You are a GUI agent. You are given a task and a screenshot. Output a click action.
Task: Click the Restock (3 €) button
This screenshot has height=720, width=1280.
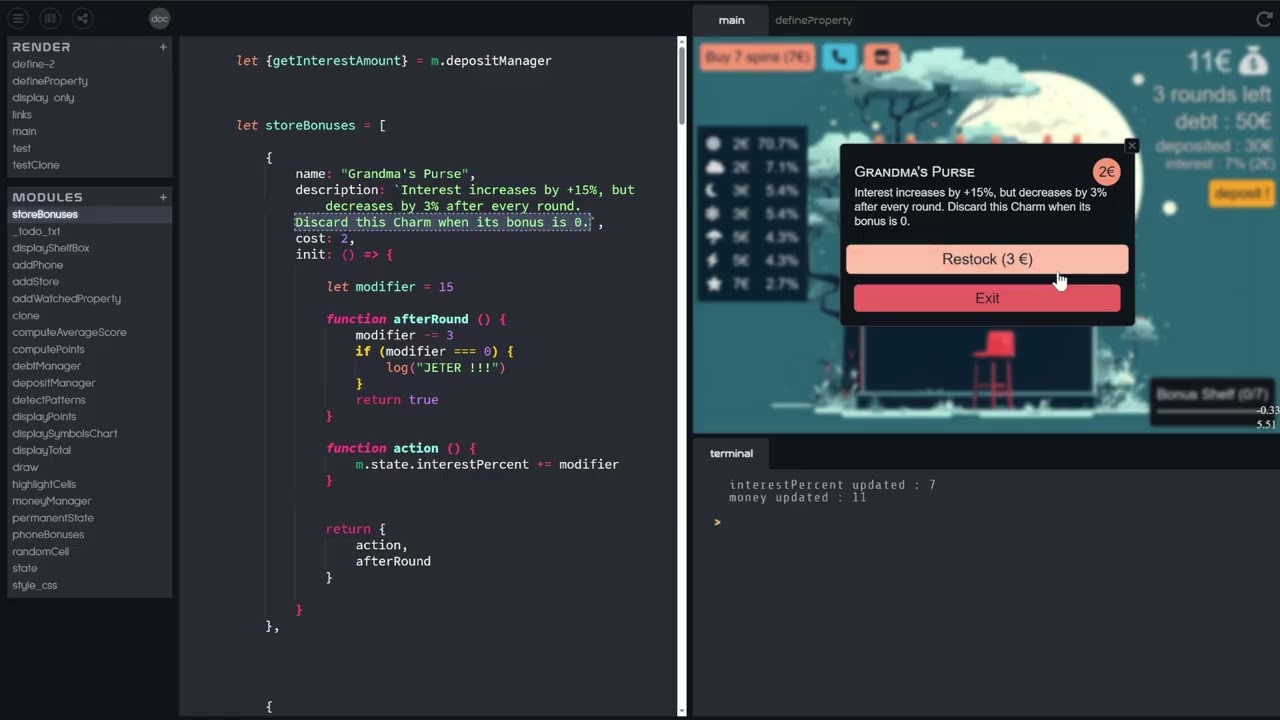click(x=987, y=259)
